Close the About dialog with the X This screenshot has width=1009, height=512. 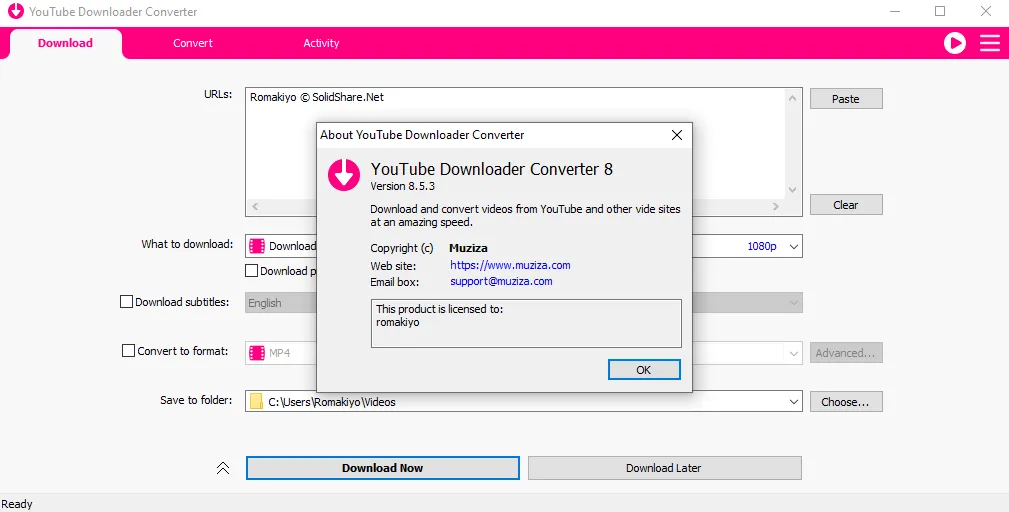pyautogui.click(x=676, y=135)
